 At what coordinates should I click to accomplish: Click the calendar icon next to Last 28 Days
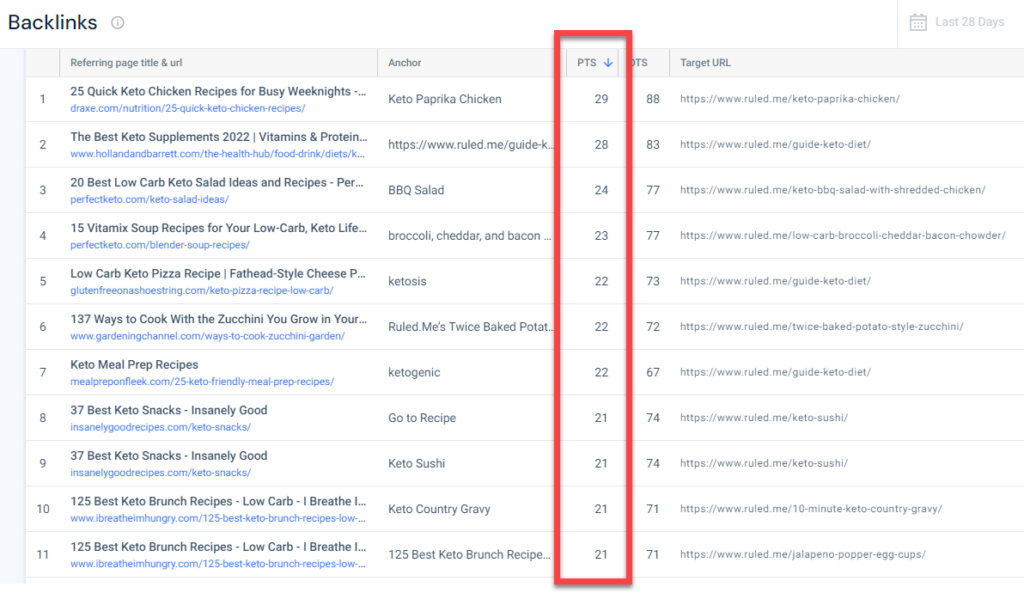pos(917,22)
